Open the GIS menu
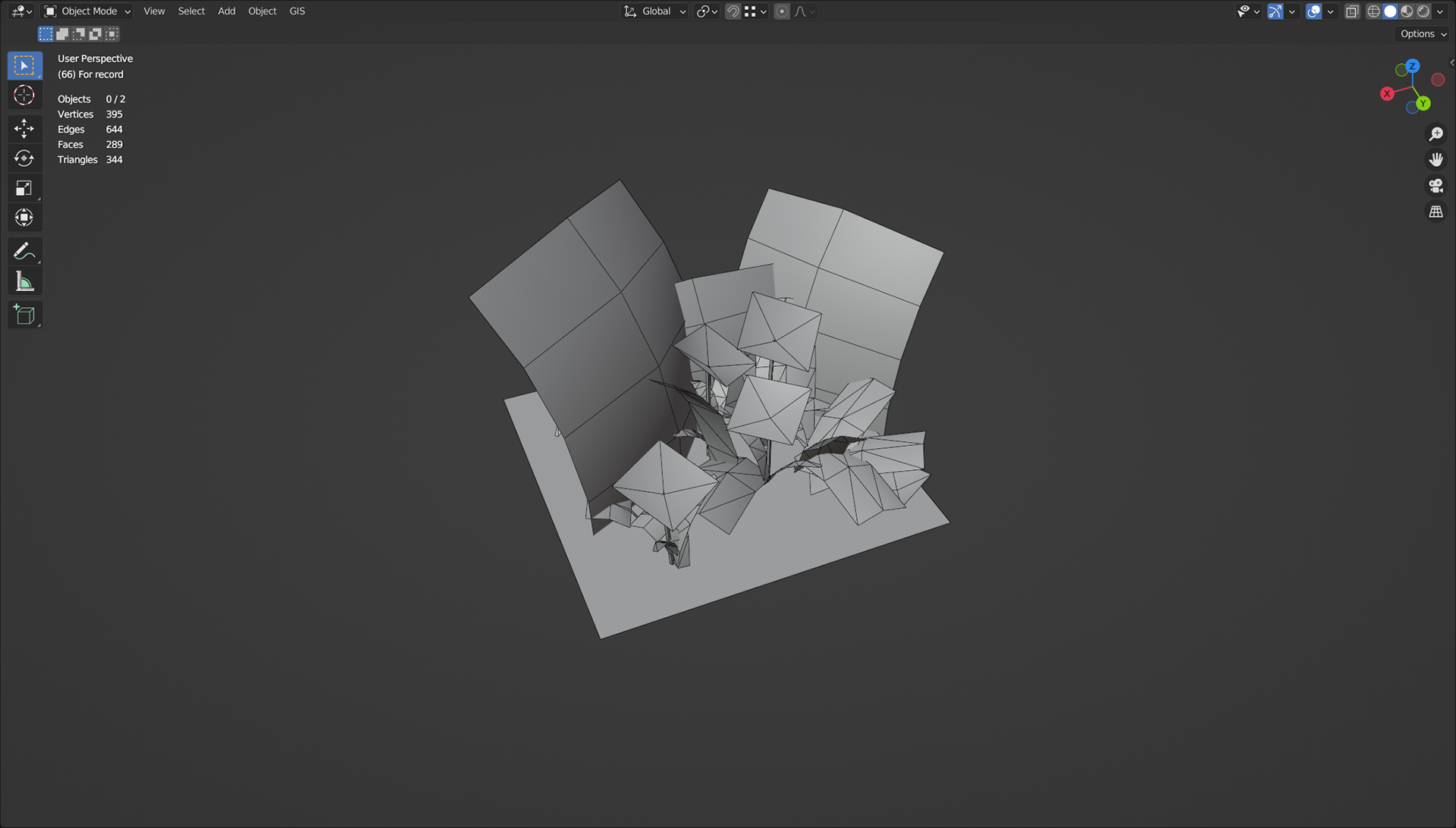The width and height of the screenshot is (1456, 828). (297, 11)
